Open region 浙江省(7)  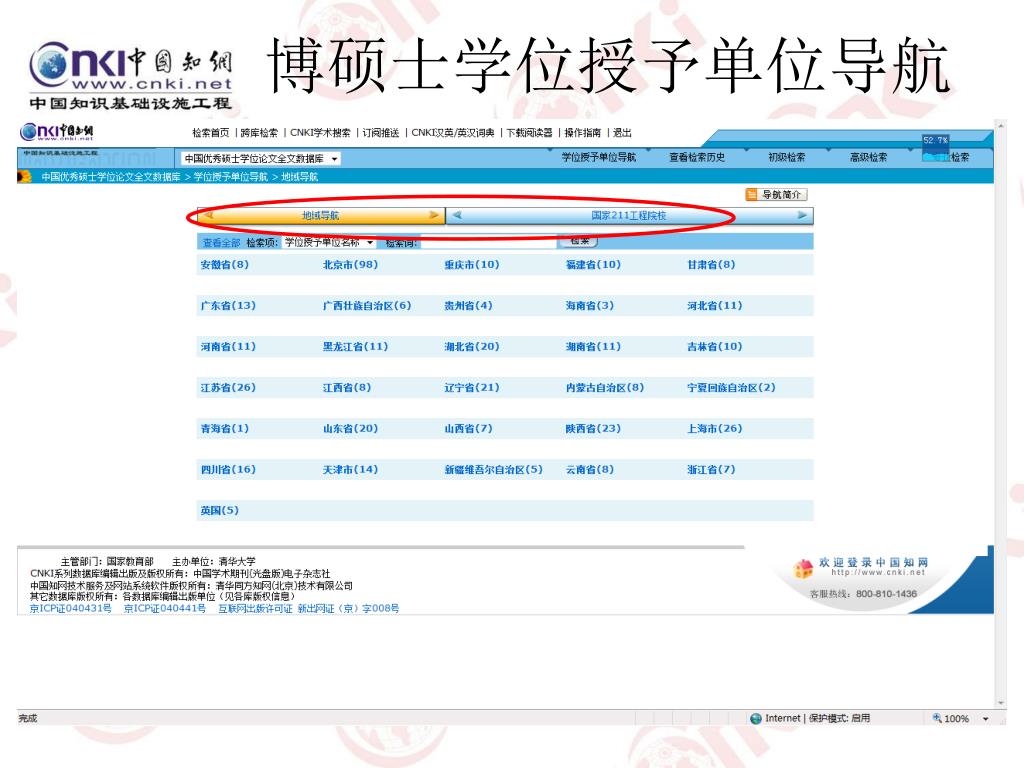click(711, 470)
